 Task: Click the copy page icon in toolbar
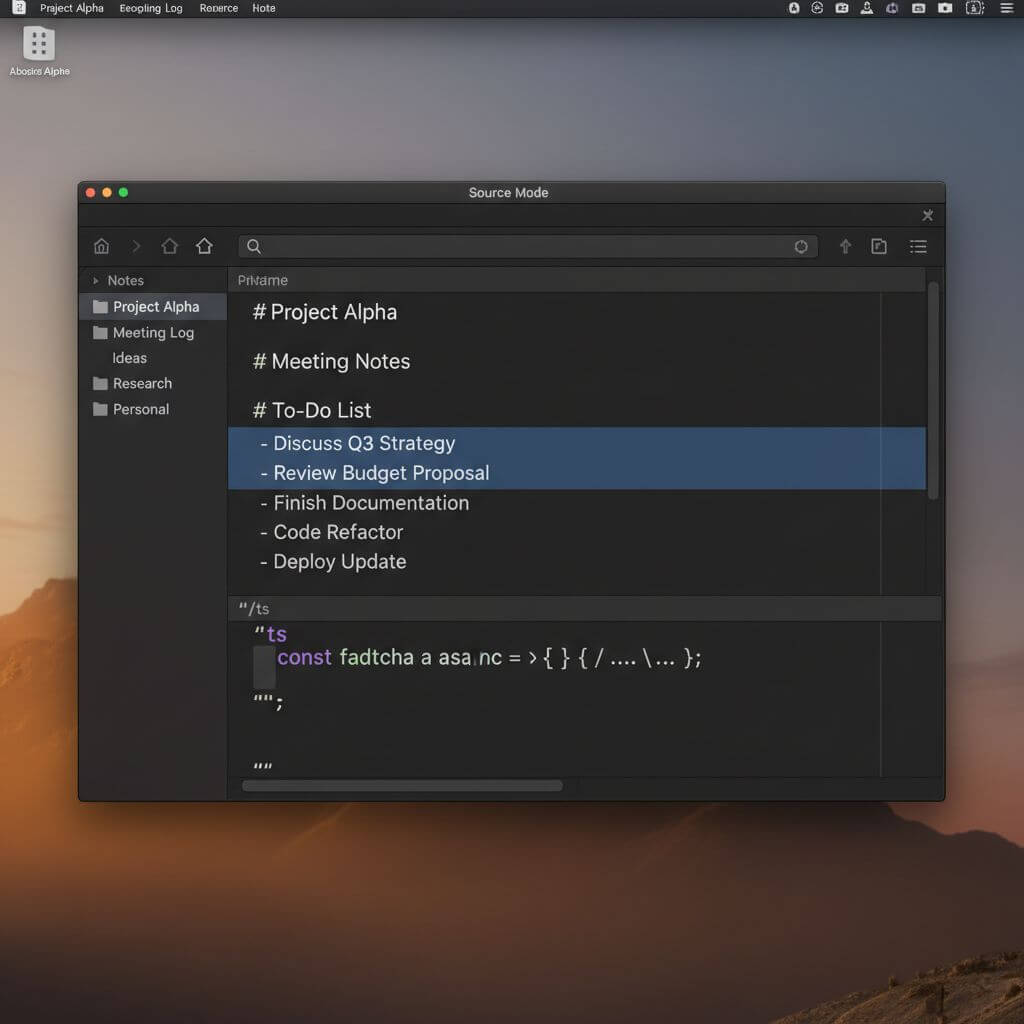(879, 246)
